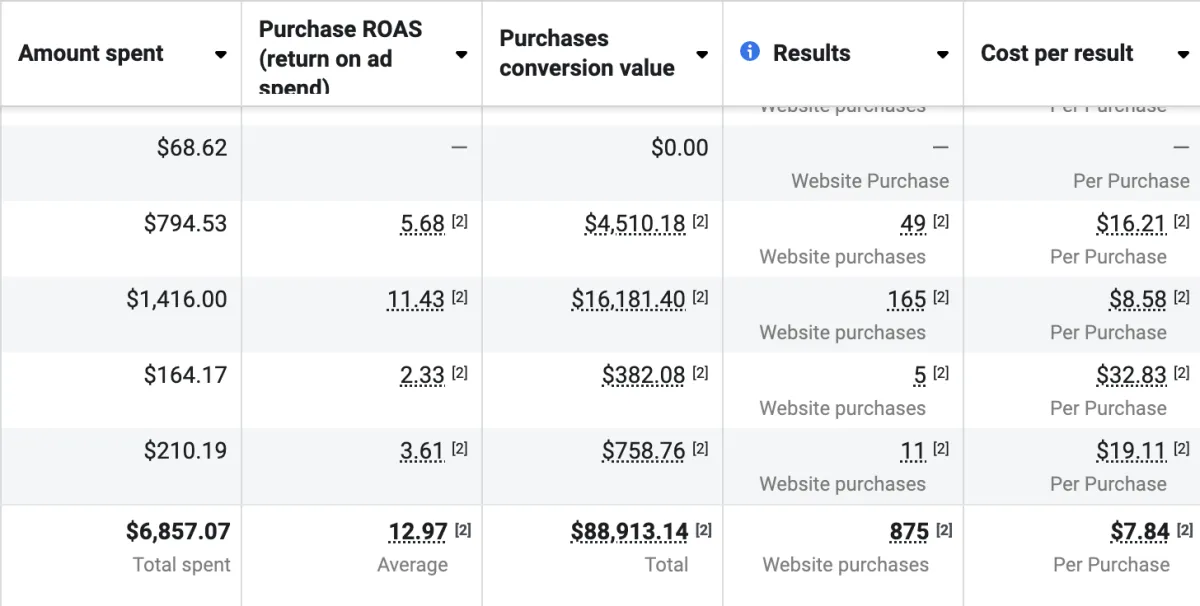
Task: Click footnote [2] next to 5.68 ROAS
Action: [459, 222]
